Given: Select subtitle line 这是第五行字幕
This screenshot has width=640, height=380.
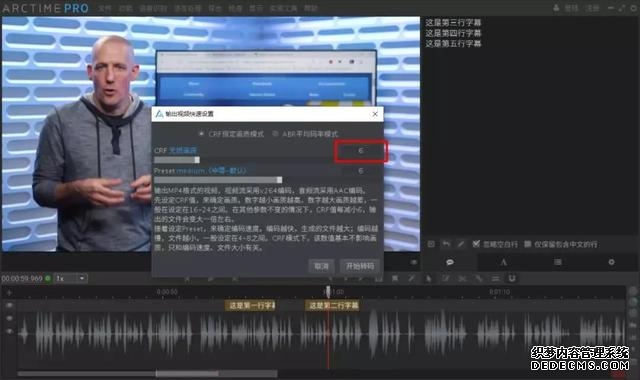Looking at the screenshot, I should 453,44.
